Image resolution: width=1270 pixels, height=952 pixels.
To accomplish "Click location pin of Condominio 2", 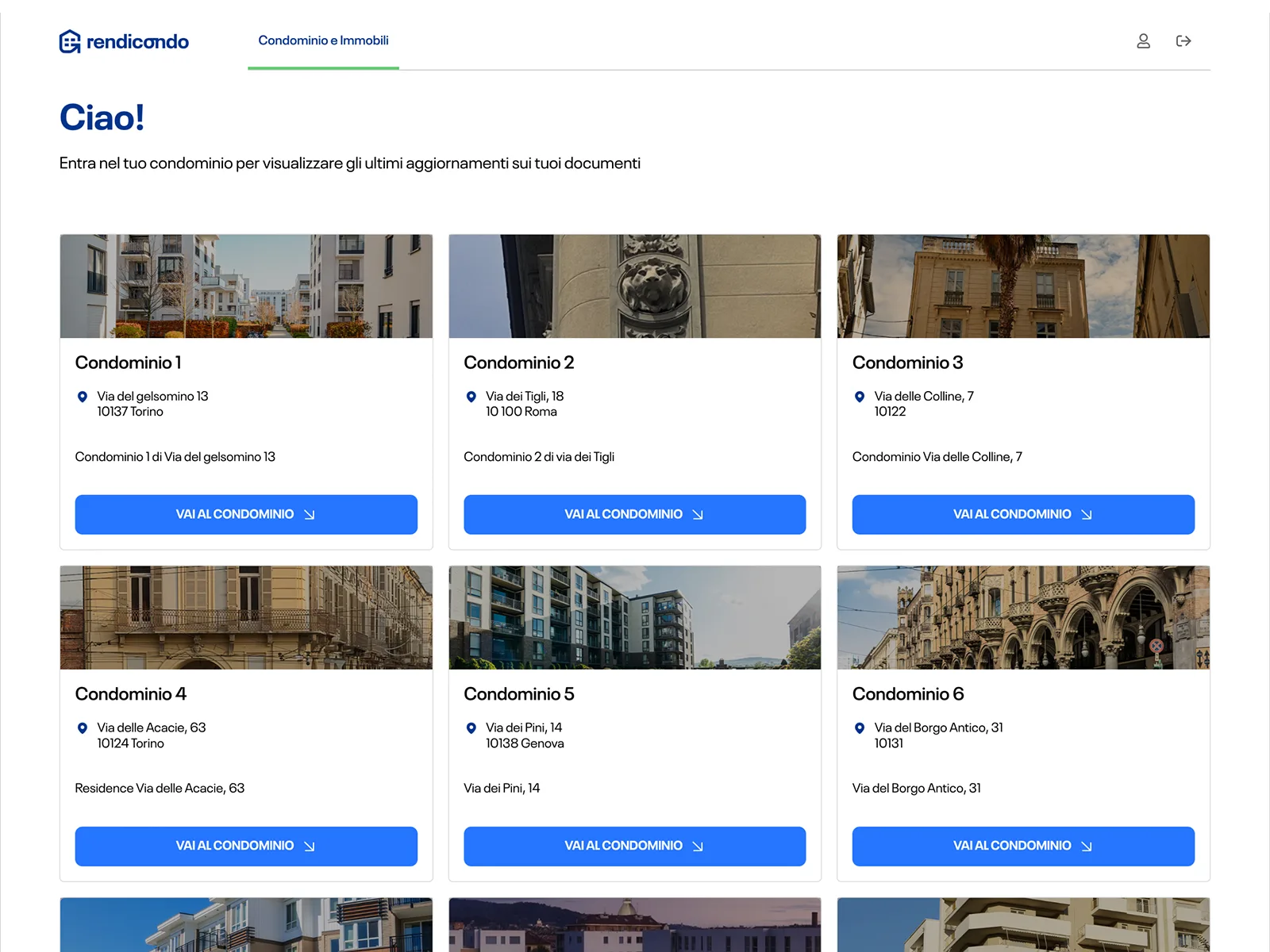I will tap(471, 397).
